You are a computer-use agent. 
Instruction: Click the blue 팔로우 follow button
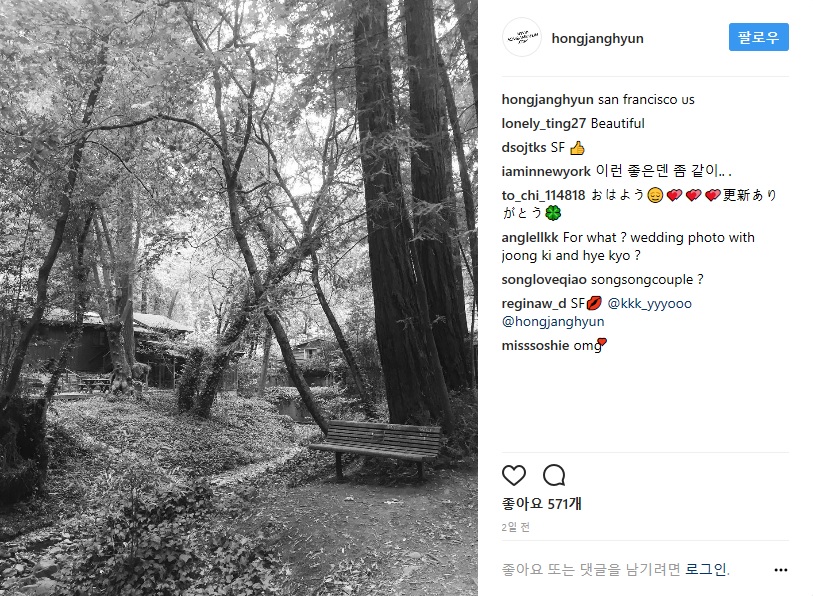coord(759,37)
